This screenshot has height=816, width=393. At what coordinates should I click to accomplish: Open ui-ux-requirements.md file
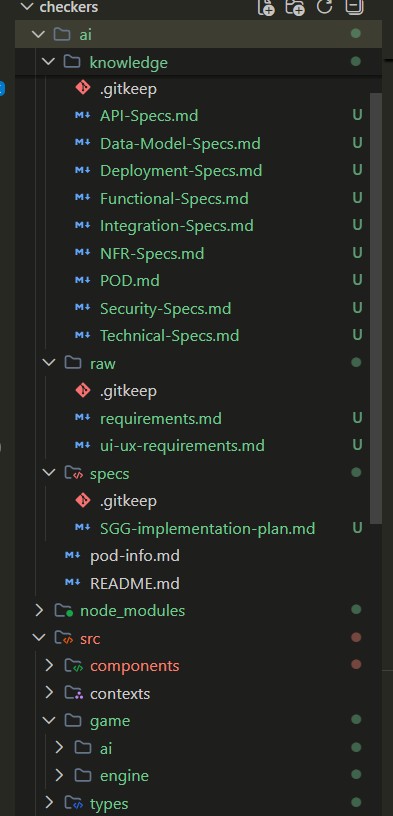pyautogui.click(x=182, y=445)
